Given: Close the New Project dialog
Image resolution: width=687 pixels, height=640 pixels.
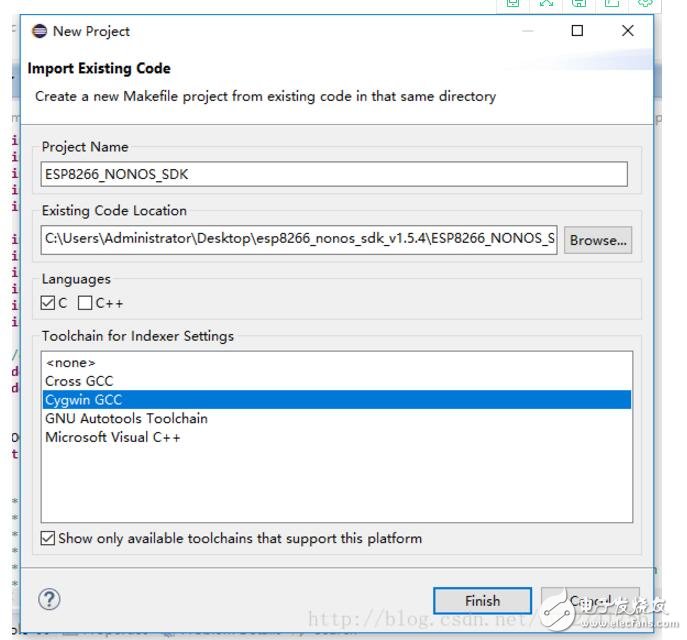Looking at the screenshot, I should point(627,31).
